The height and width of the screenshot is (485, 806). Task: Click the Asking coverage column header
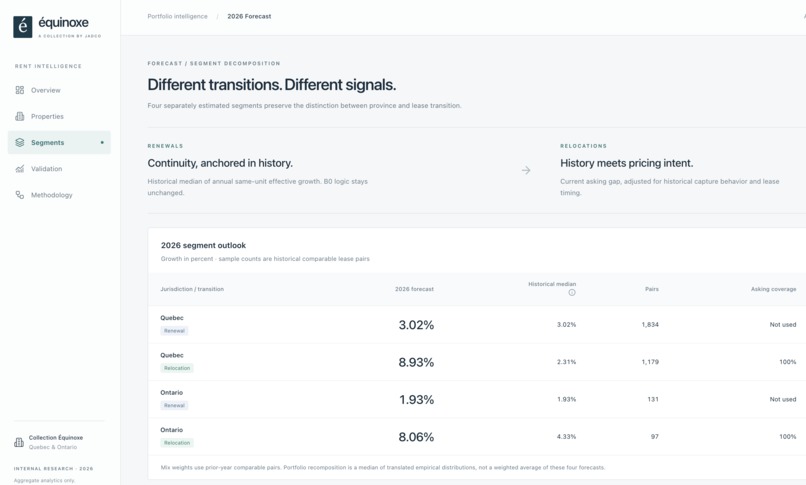773,289
